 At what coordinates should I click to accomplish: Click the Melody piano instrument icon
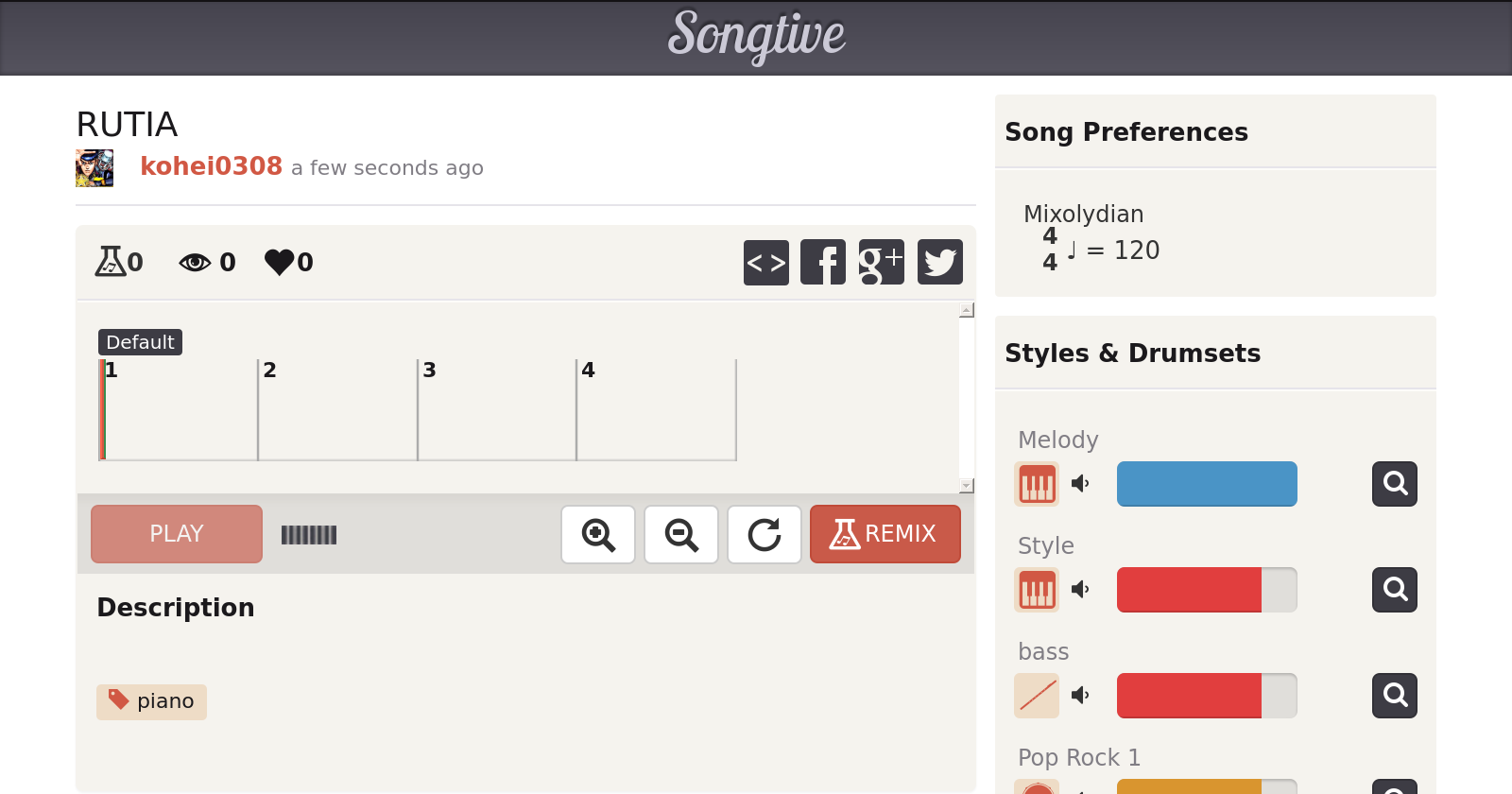click(x=1037, y=484)
